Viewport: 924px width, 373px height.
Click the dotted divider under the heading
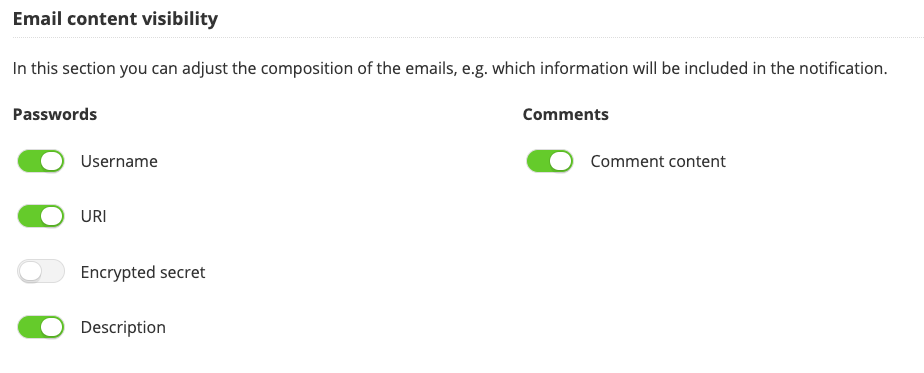(x=468, y=38)
